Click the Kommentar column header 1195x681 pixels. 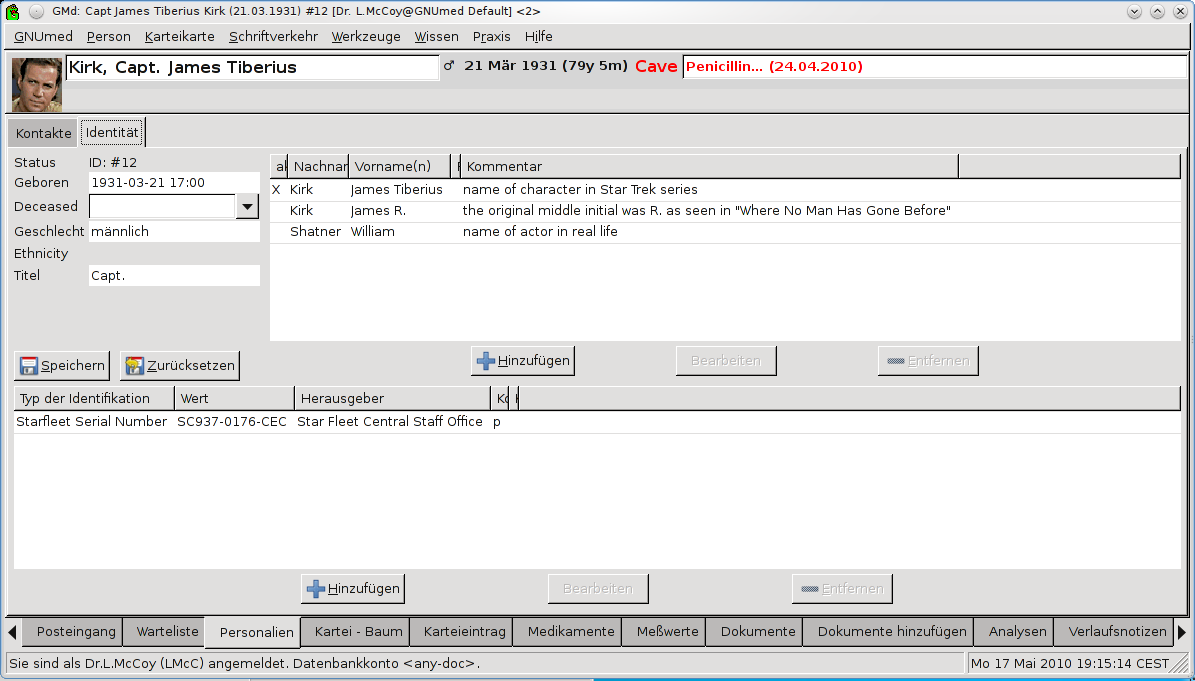pos(710,166)
